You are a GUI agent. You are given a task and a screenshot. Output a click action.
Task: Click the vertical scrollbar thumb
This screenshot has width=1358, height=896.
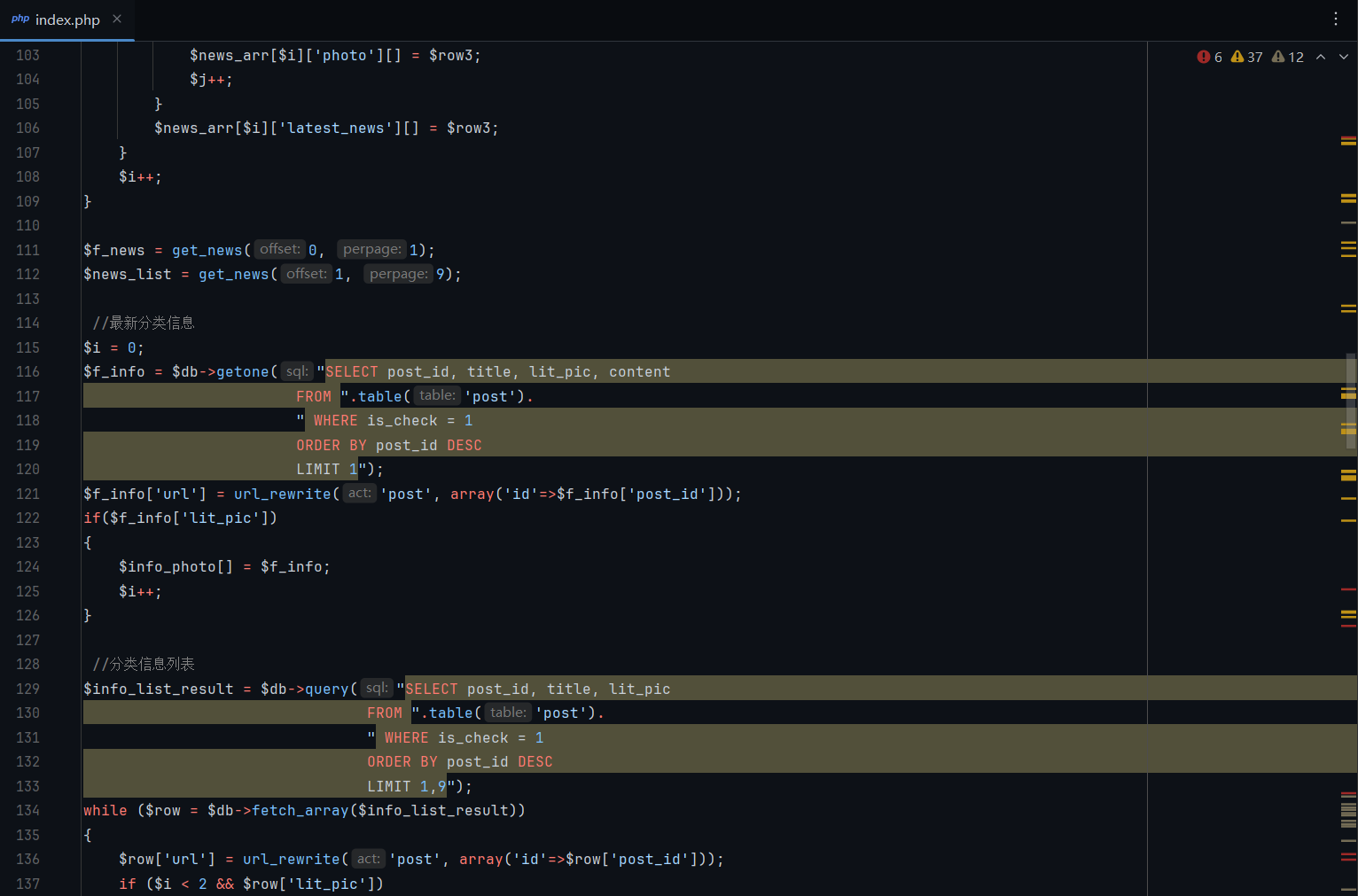tap(1351, 399)
